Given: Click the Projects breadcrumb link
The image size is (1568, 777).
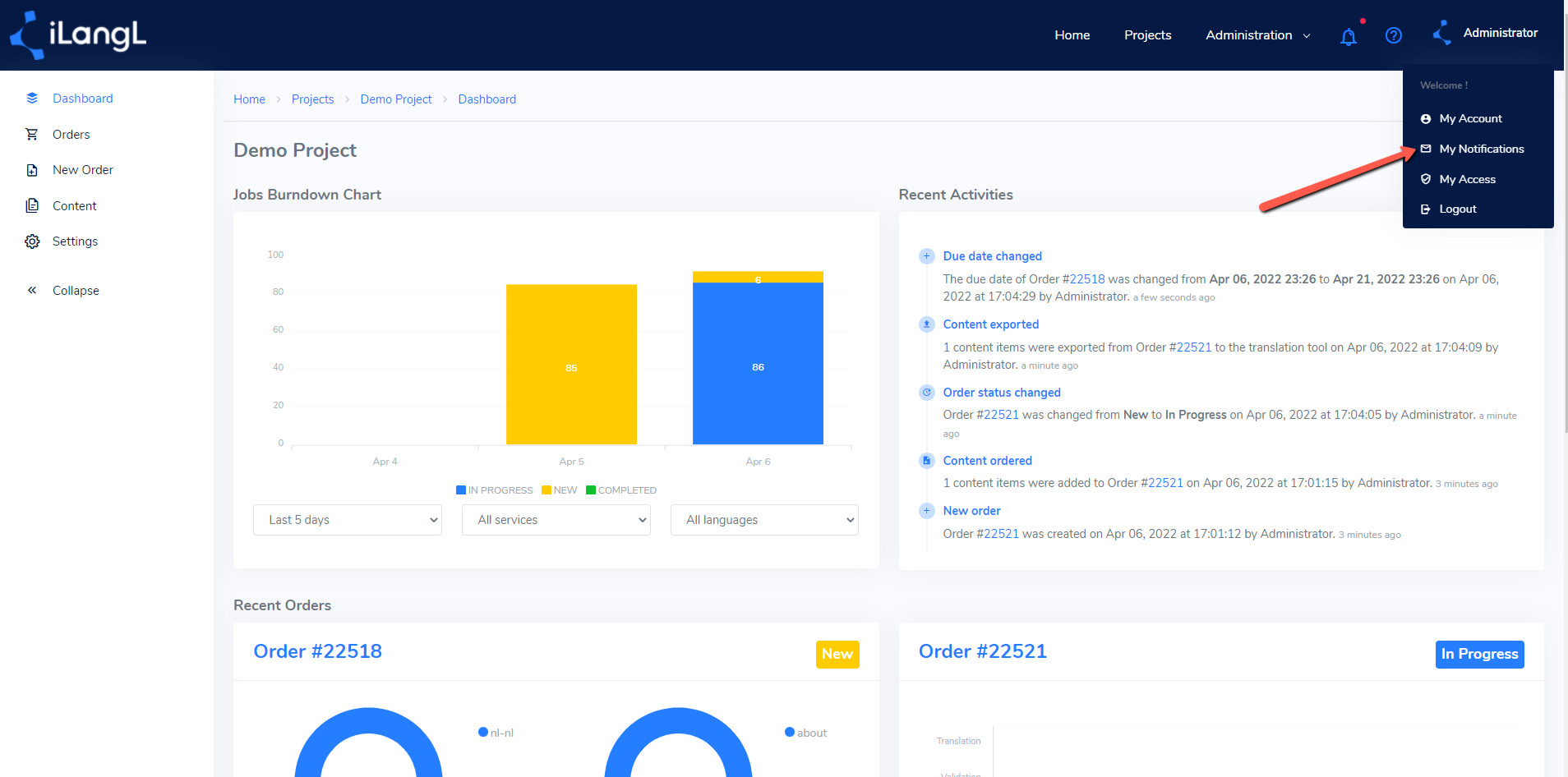Looking at the screenshot, I should tap(312, 99).
